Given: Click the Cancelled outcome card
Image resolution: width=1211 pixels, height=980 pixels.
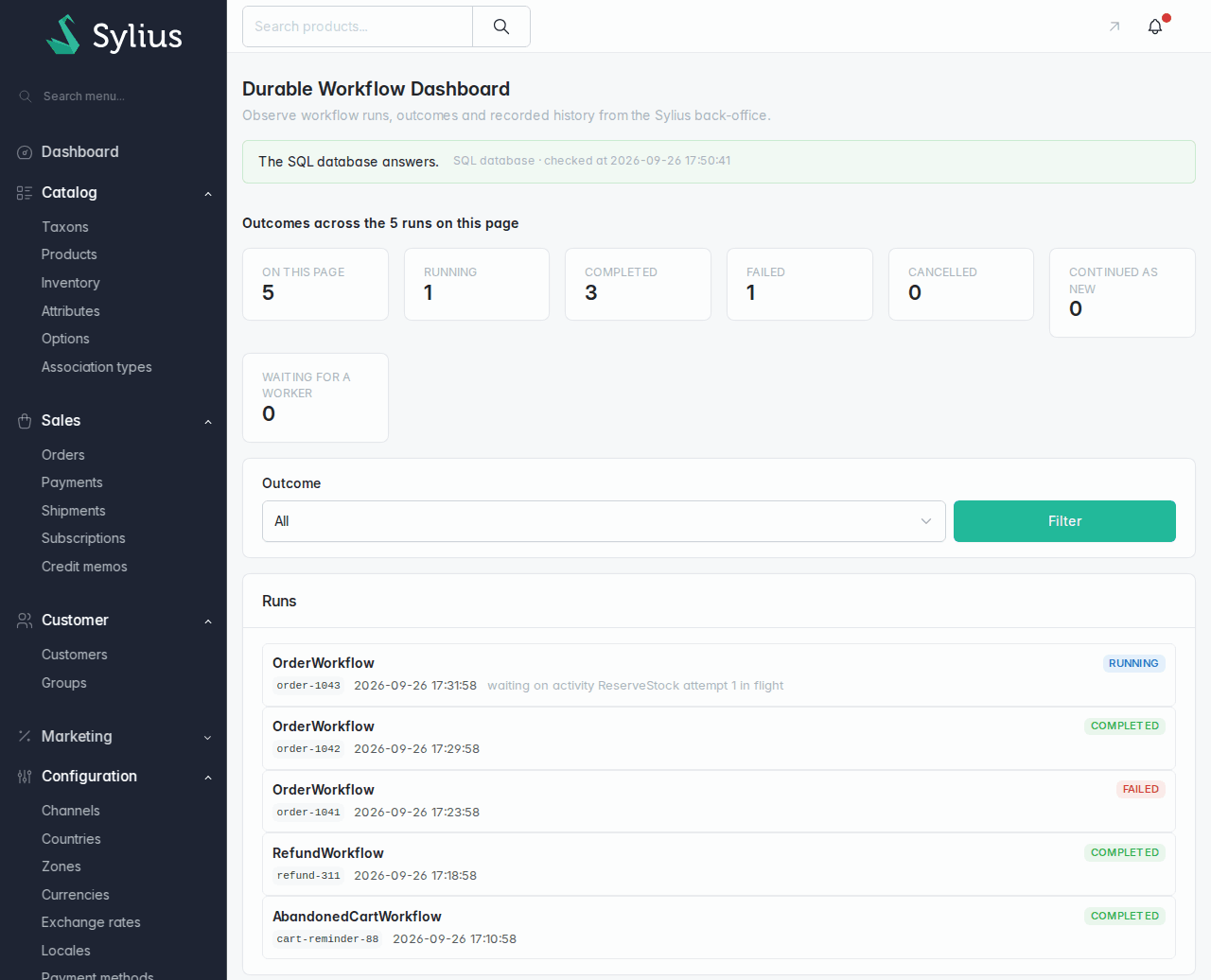Looking at the screenshot, I should [x=961, y=284].
